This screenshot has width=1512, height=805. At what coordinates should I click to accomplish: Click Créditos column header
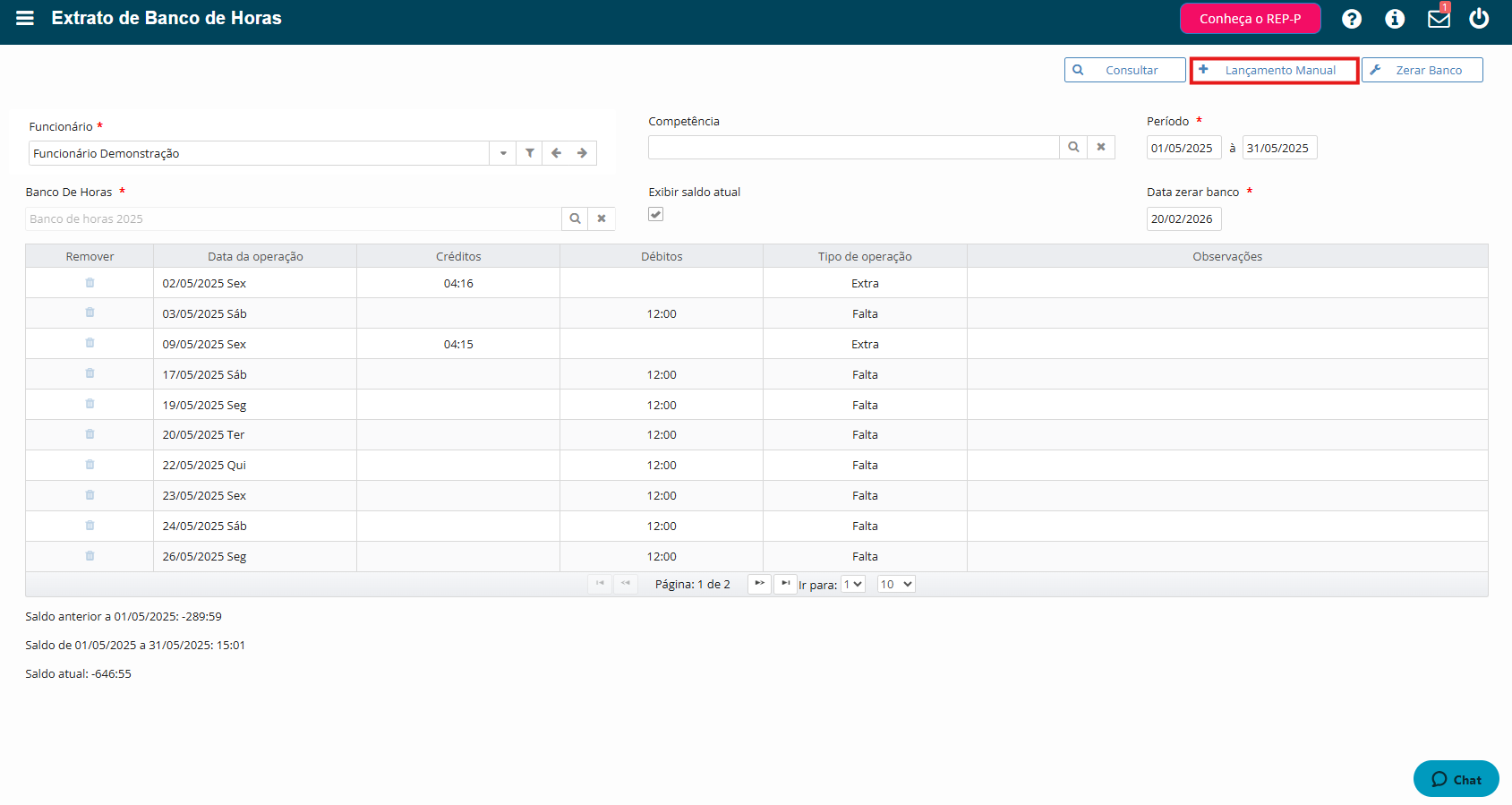point(458,256)
